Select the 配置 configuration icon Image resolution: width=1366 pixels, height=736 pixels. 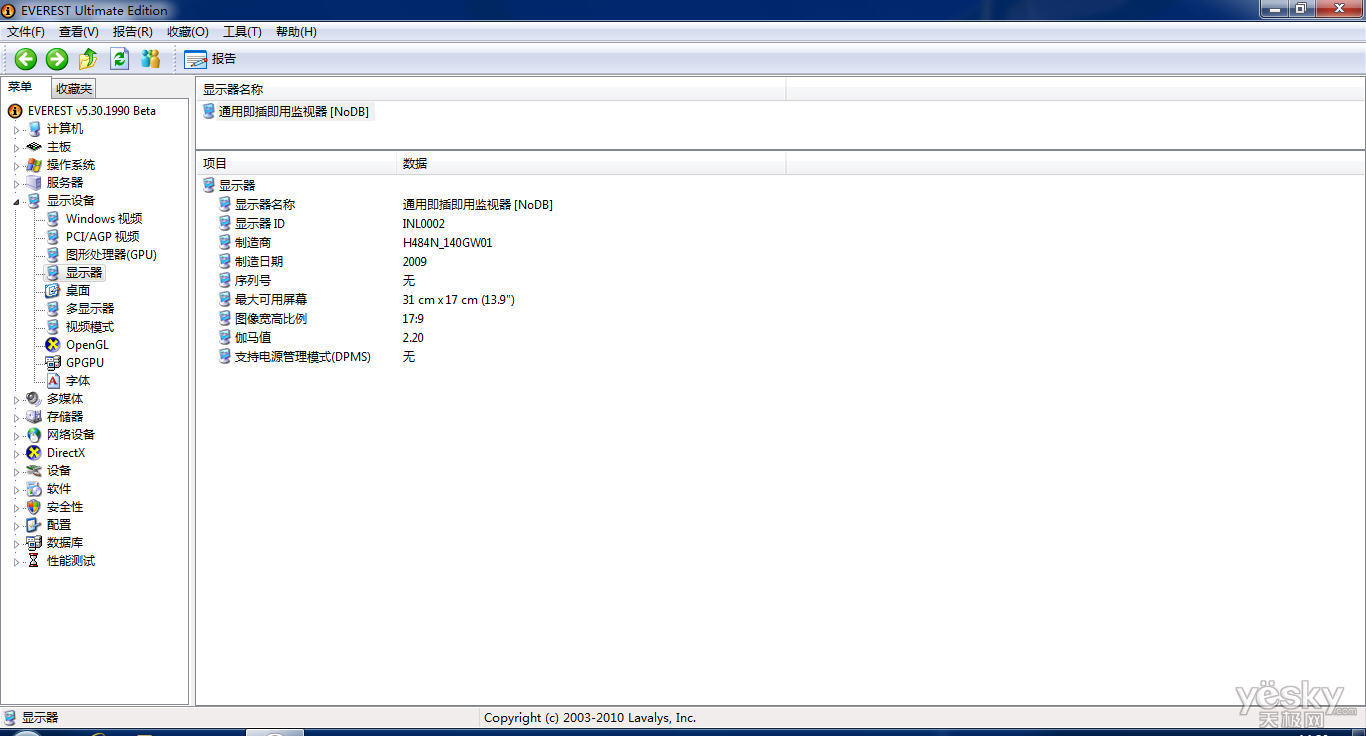(34, 525)
